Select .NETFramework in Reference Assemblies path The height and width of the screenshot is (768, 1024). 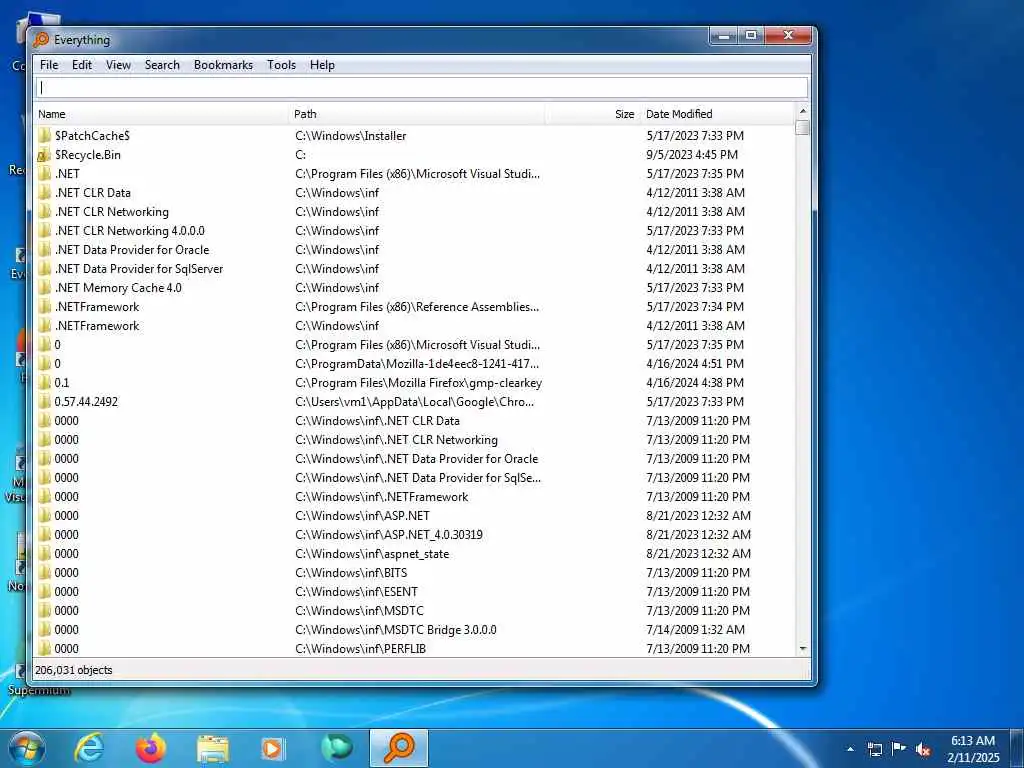pos(97,307)
